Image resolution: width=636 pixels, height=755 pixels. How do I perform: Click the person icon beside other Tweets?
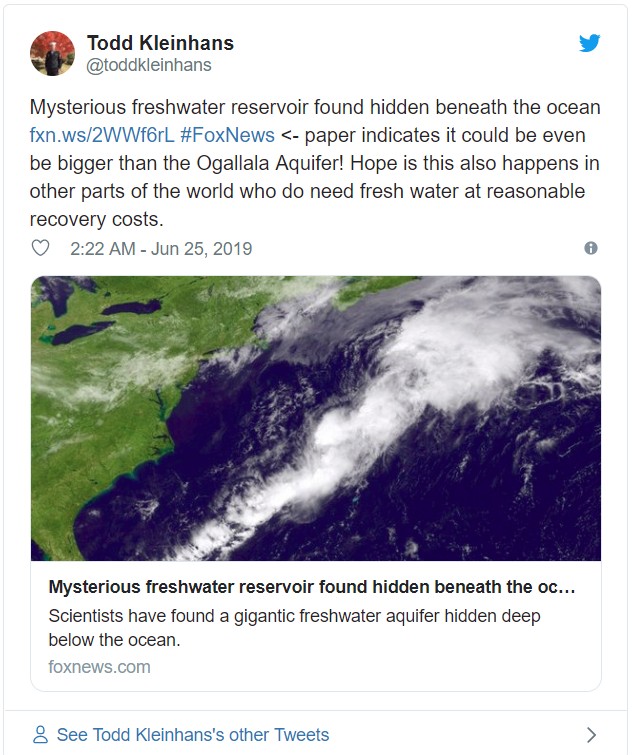click(40, 735)
